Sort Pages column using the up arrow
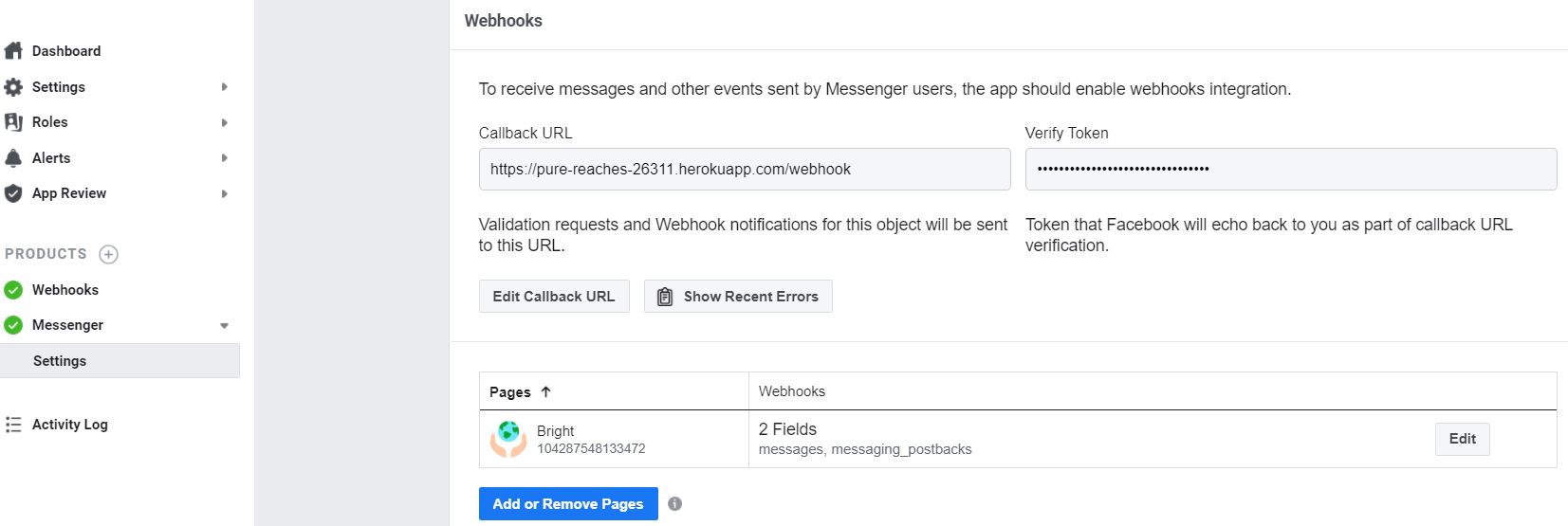The image size is (1568, 526). [545, 391]
